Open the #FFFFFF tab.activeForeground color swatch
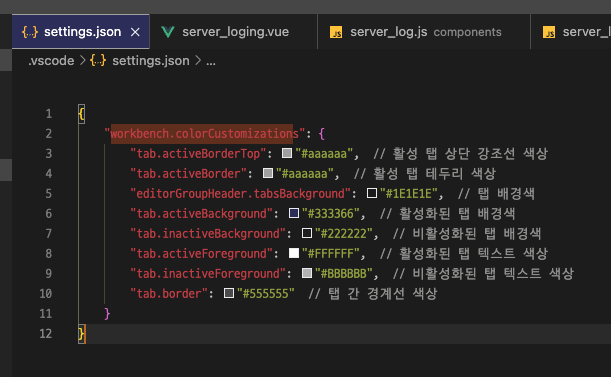The image size is (611, 377). (294, 253)
